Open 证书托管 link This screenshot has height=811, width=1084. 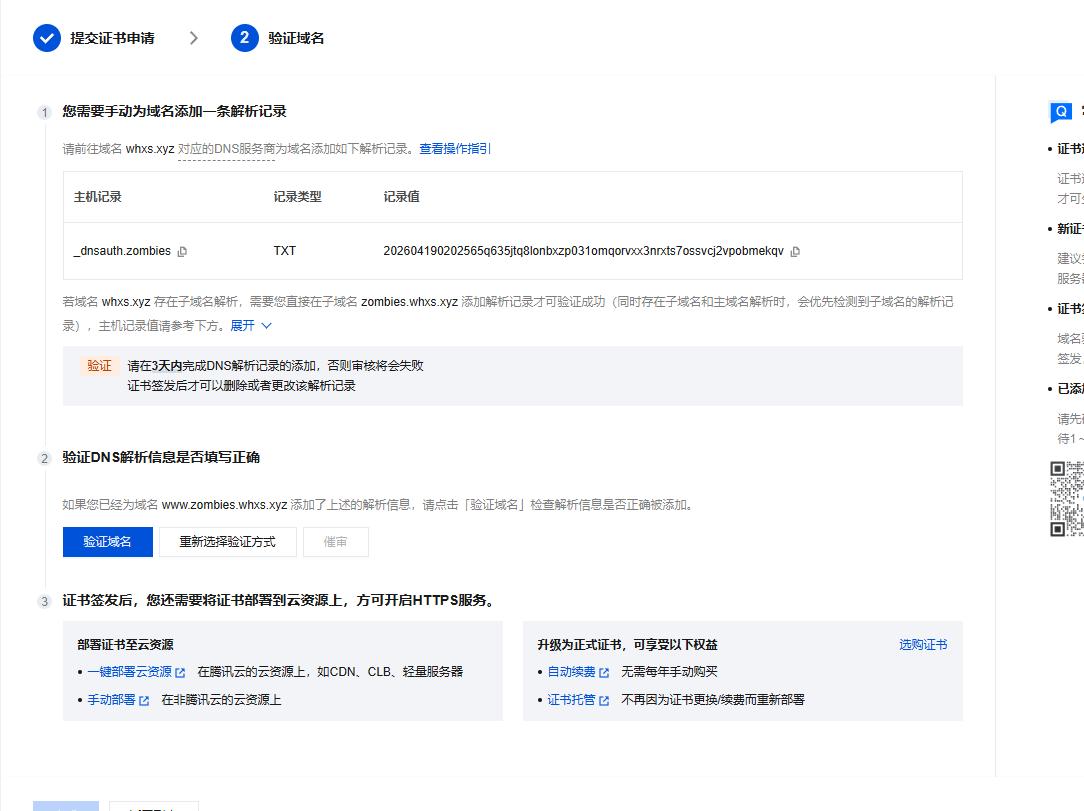point(572,700)
